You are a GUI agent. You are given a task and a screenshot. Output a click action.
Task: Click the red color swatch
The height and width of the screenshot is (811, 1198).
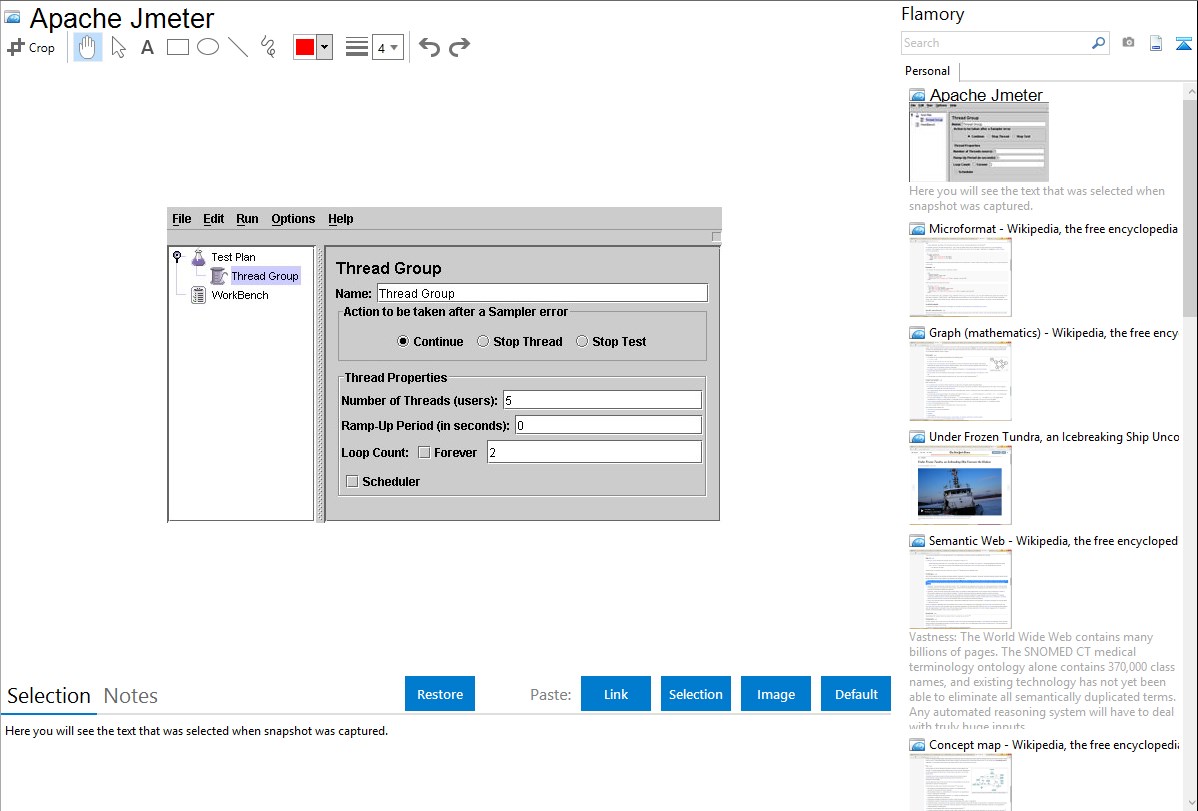tap(305, 47)
